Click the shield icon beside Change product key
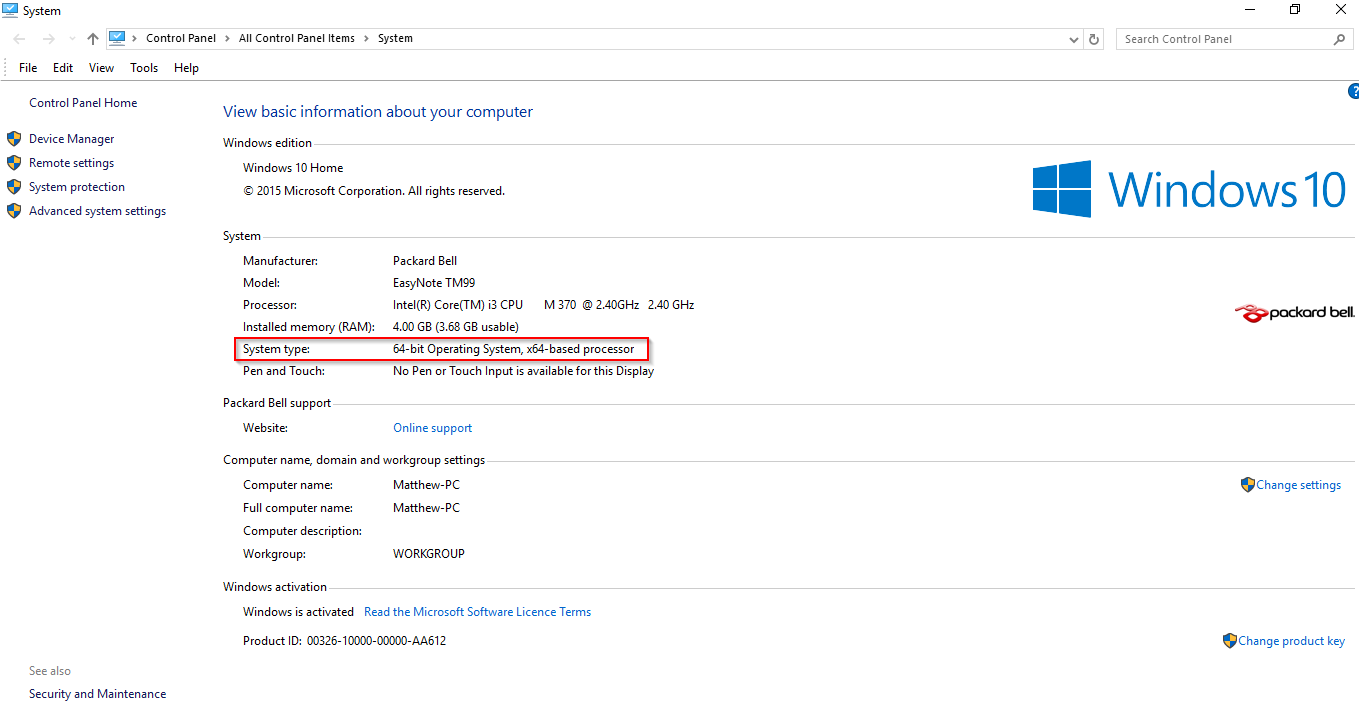The image size is (1359, 717). point(1230,641)
